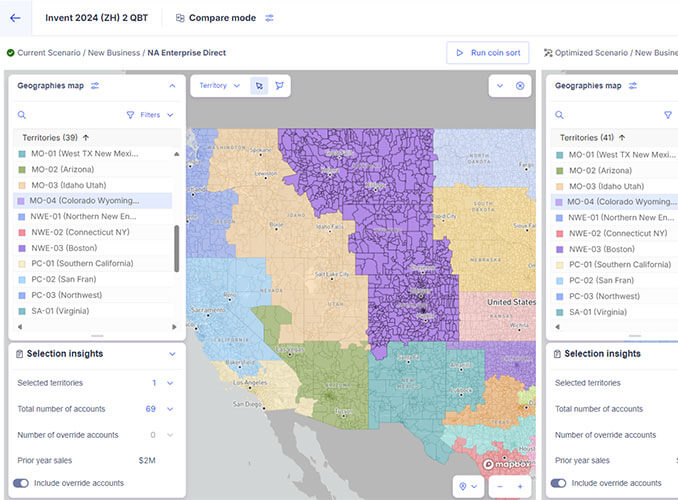The width and height of the screenshot is (678, 500).
Task: Expand the Filters dropdown in left panel
Action: pyautogui.click(x=150, y=115)
